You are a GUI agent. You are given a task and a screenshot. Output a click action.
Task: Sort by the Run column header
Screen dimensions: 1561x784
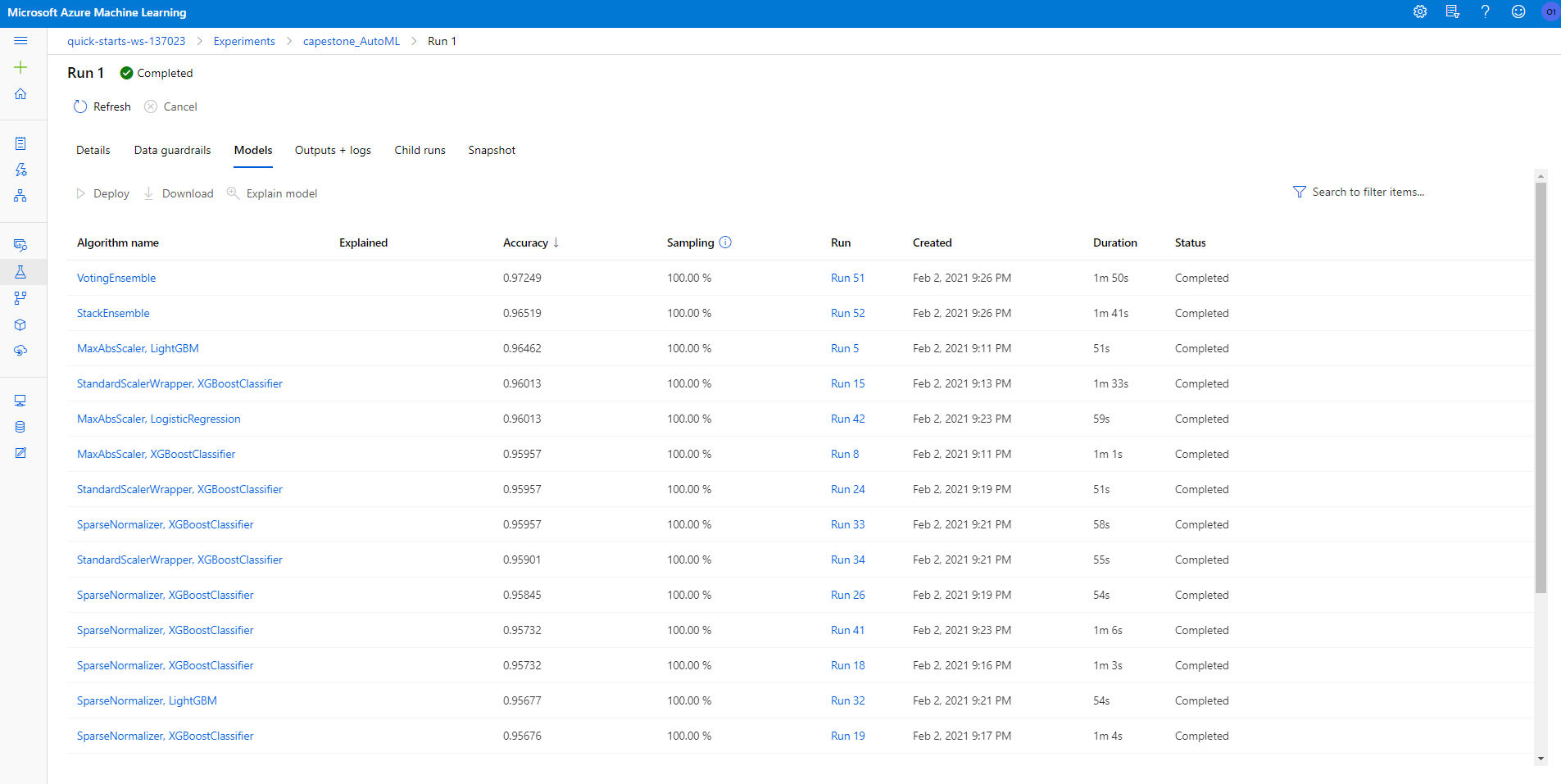click(841, 242)
